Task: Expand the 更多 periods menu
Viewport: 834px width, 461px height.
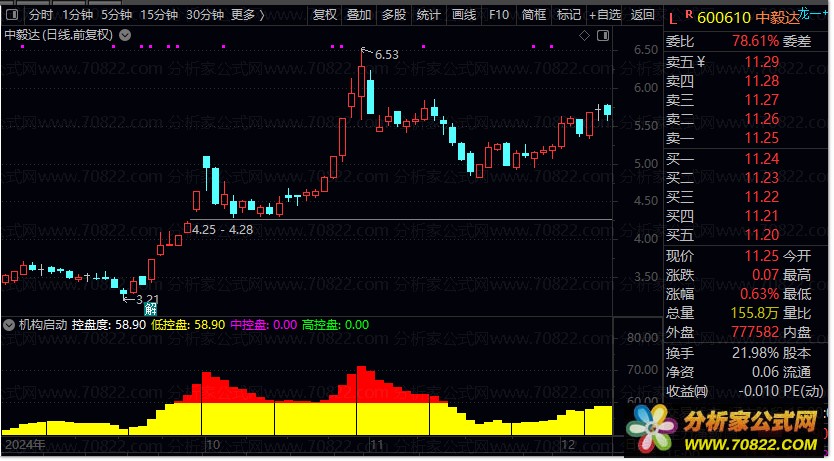Action: pyautogui.click(x=247, y=15)
